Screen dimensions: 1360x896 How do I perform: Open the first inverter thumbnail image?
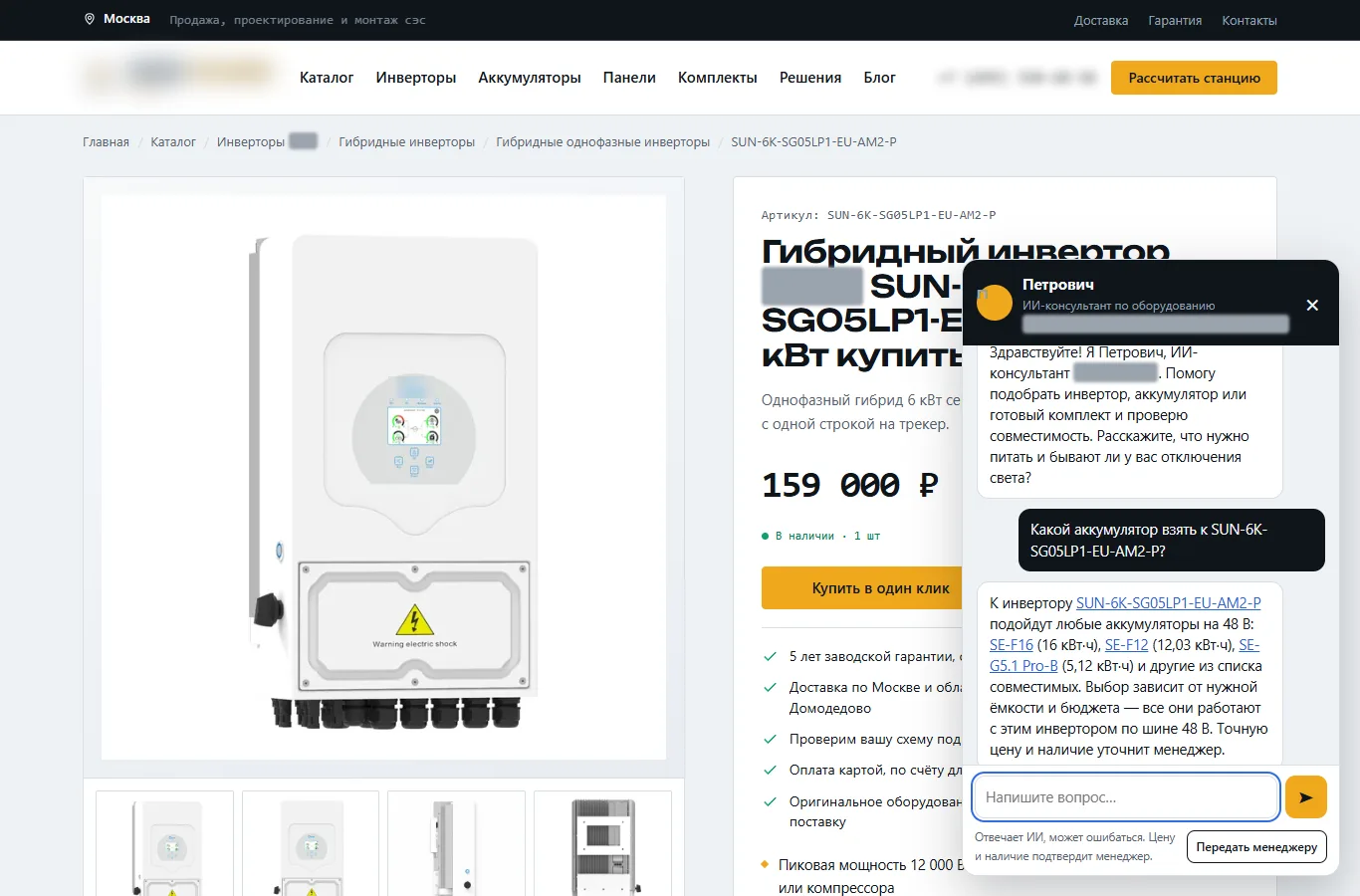pos(165,843)
